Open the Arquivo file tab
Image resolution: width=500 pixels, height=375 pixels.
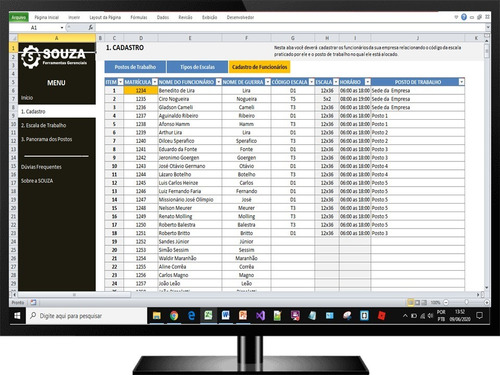(19, 17)
